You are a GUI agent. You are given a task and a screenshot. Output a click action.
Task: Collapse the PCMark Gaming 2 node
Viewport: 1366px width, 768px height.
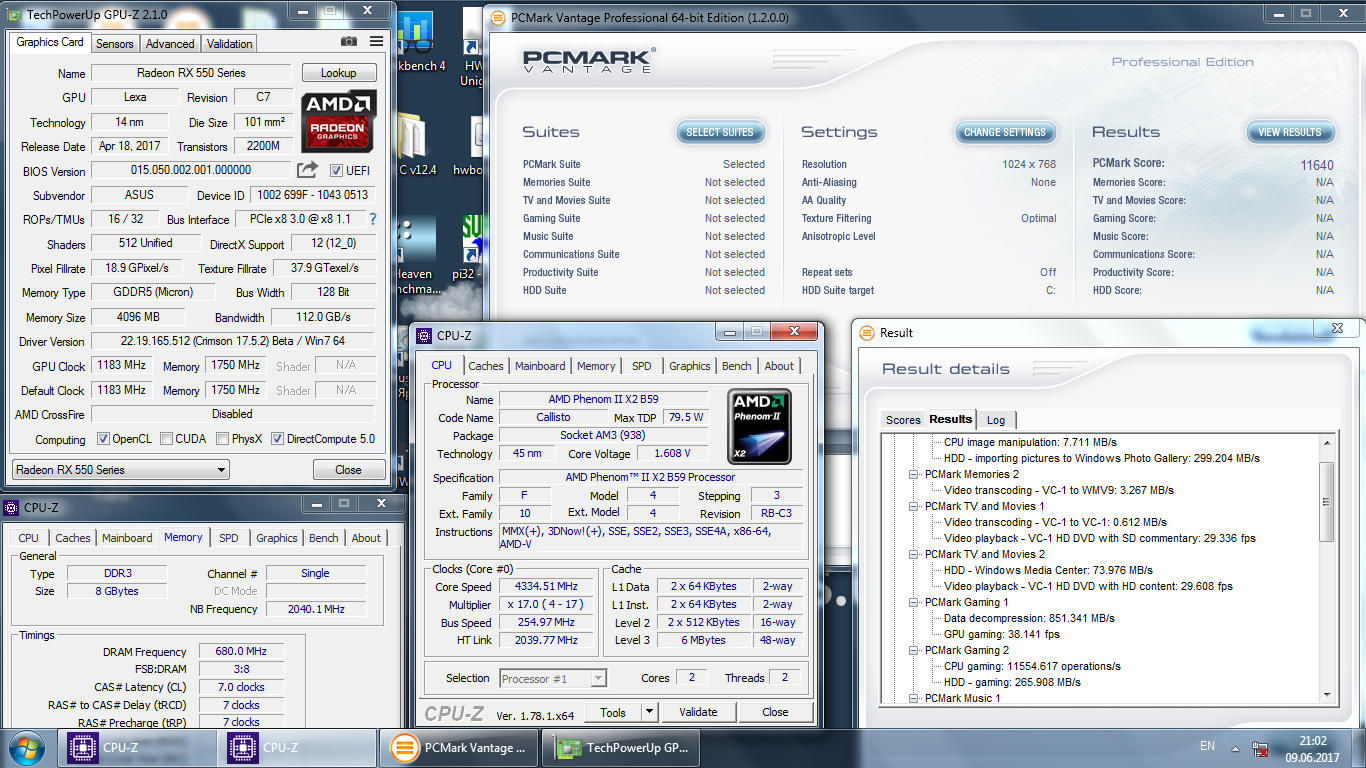[x=913, y=650]
